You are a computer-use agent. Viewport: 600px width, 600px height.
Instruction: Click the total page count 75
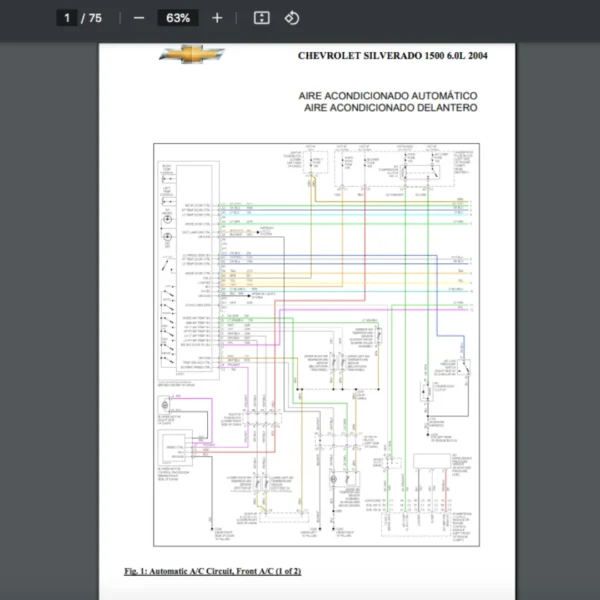[96, 18]
